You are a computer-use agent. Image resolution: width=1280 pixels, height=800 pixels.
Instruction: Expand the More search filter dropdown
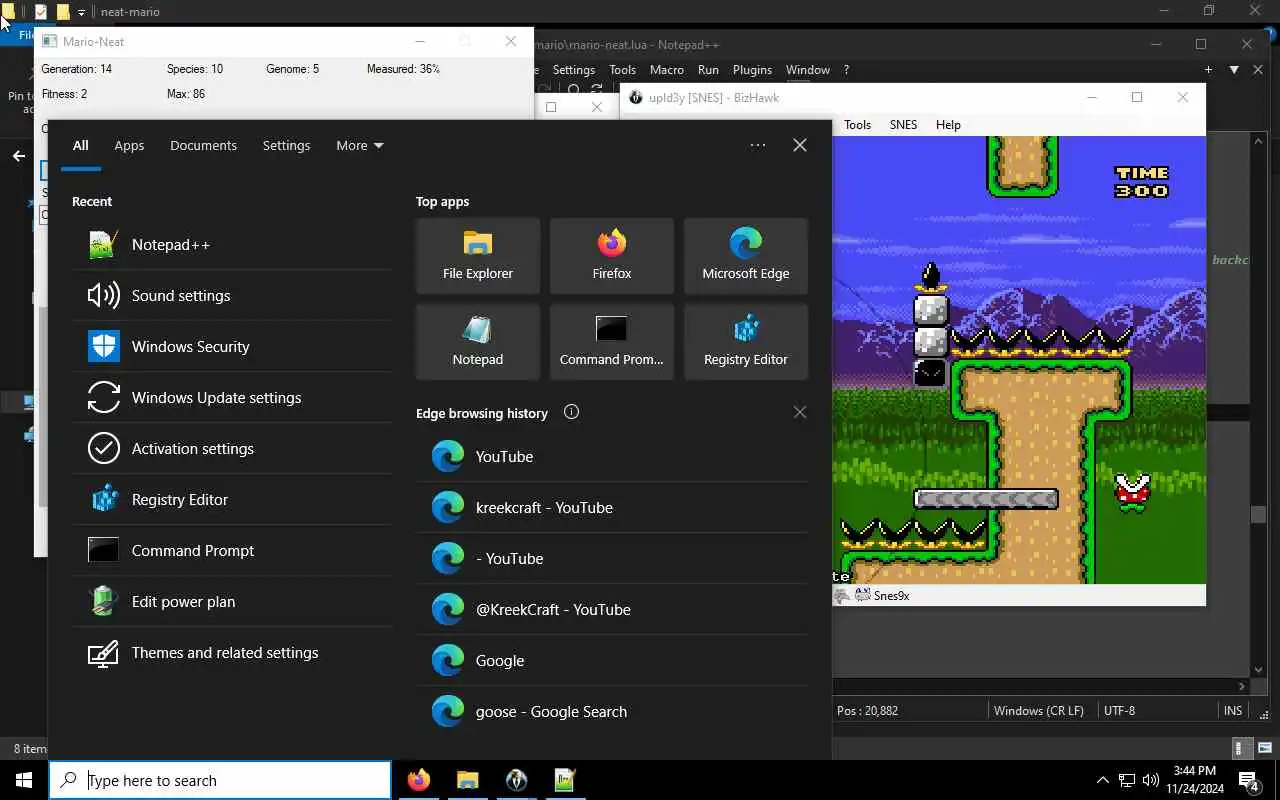pos(359,145)
